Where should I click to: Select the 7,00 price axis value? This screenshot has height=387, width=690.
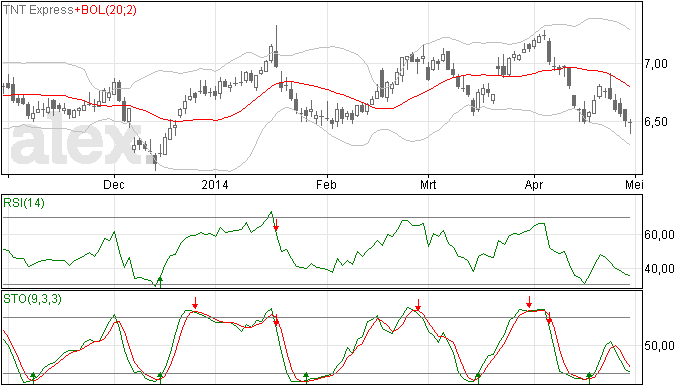click(x=656, y=64)
